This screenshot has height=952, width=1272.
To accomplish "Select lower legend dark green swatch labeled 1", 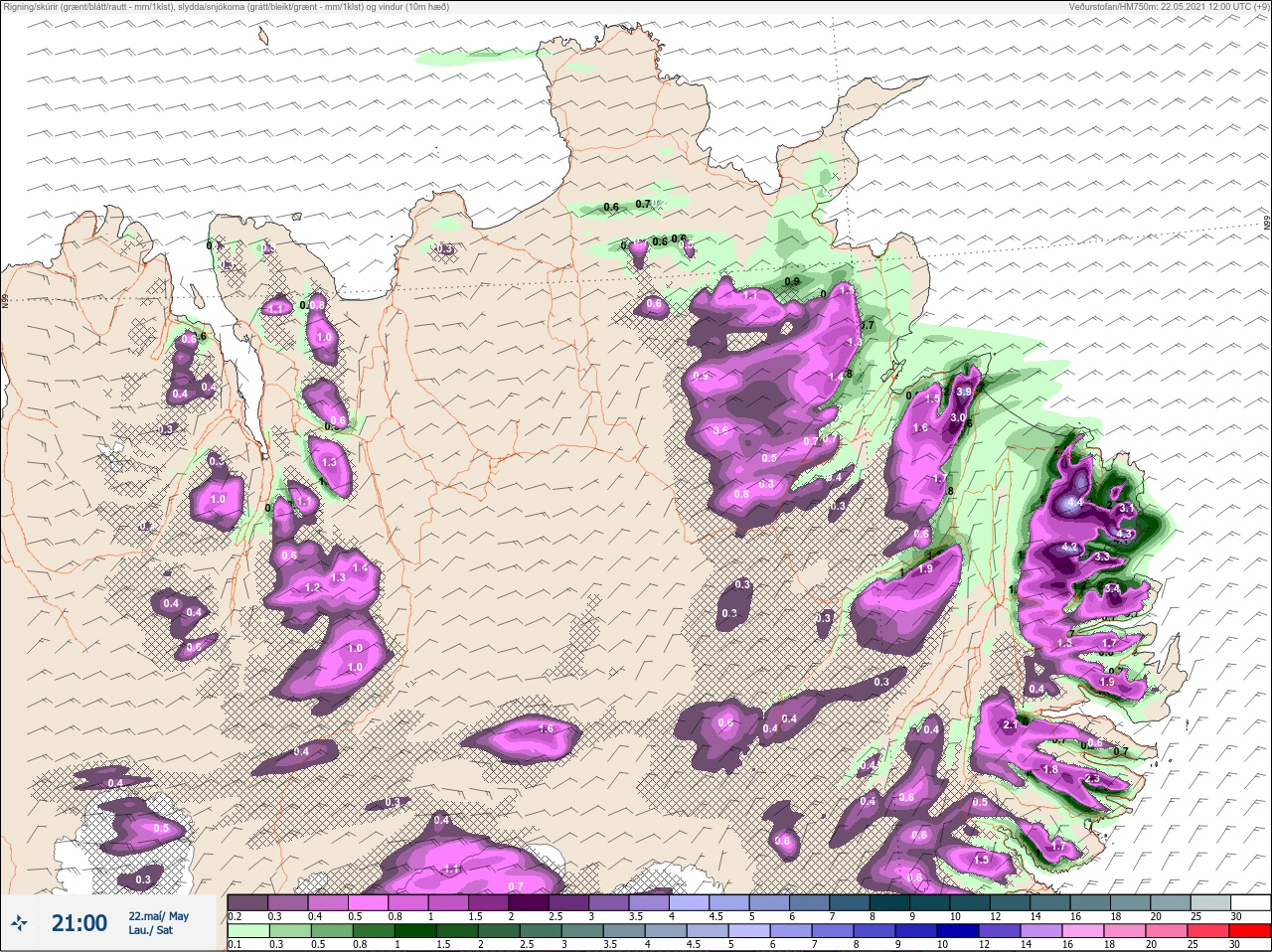I will pos(414,930).
